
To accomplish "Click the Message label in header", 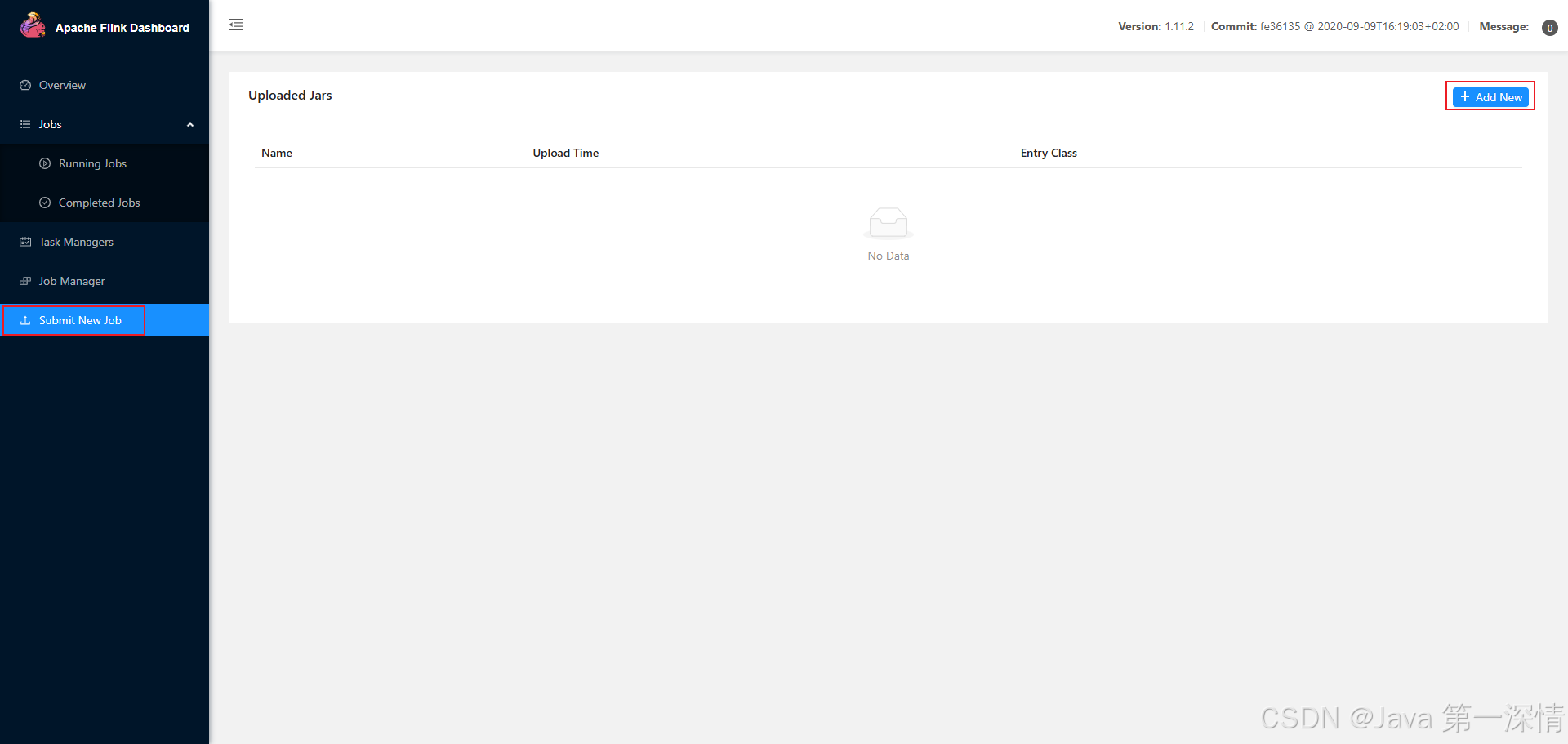I will [x=1503, y=26].
